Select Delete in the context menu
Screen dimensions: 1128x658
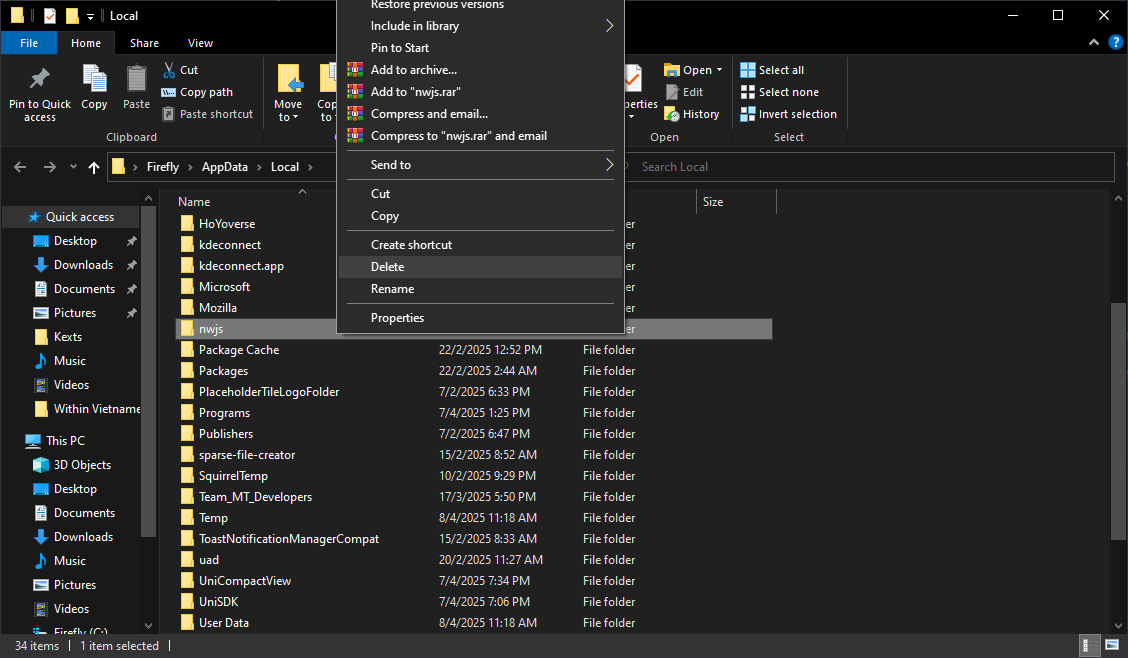click(x=388, y=267)
